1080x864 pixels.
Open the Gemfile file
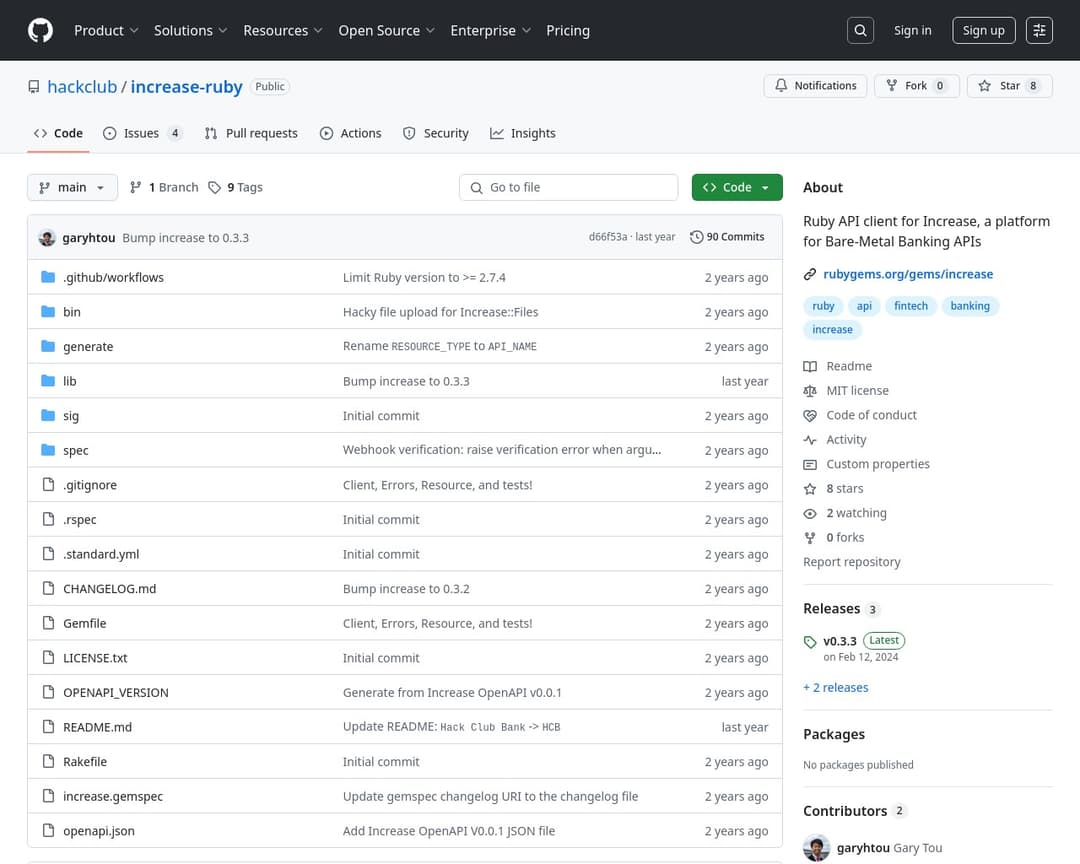point(85,624)
